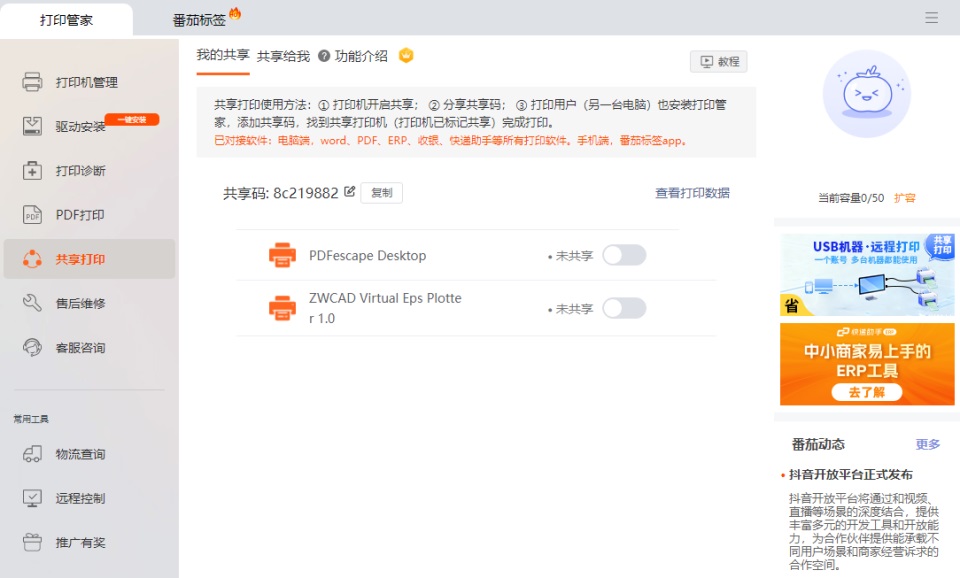The height and width of the screenshot is (578, 960).
Task: Open 打印诊断 print diagnosis icon
Action: pos(32,171)
